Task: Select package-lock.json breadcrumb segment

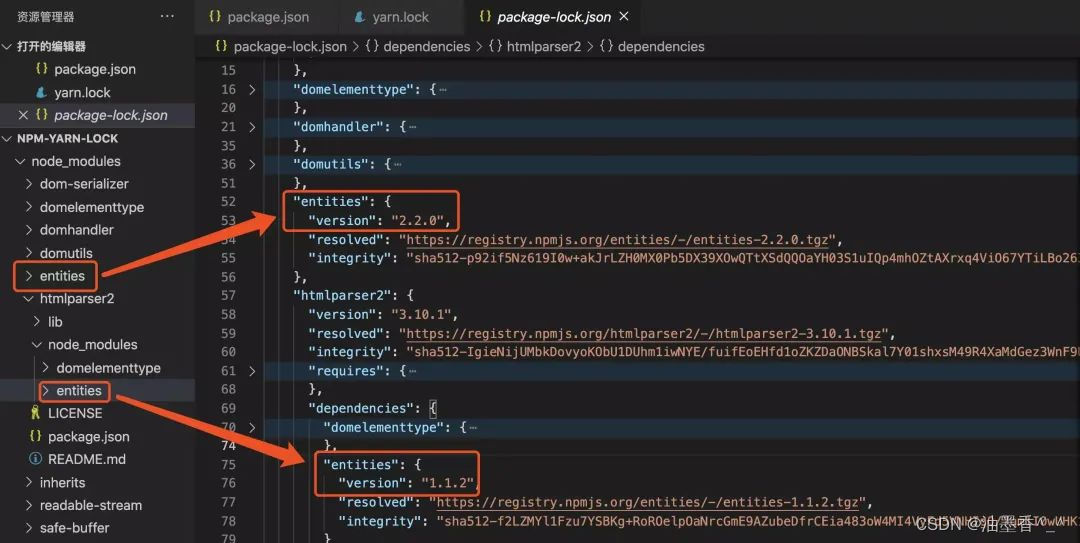Action: [x=290, y=46]
